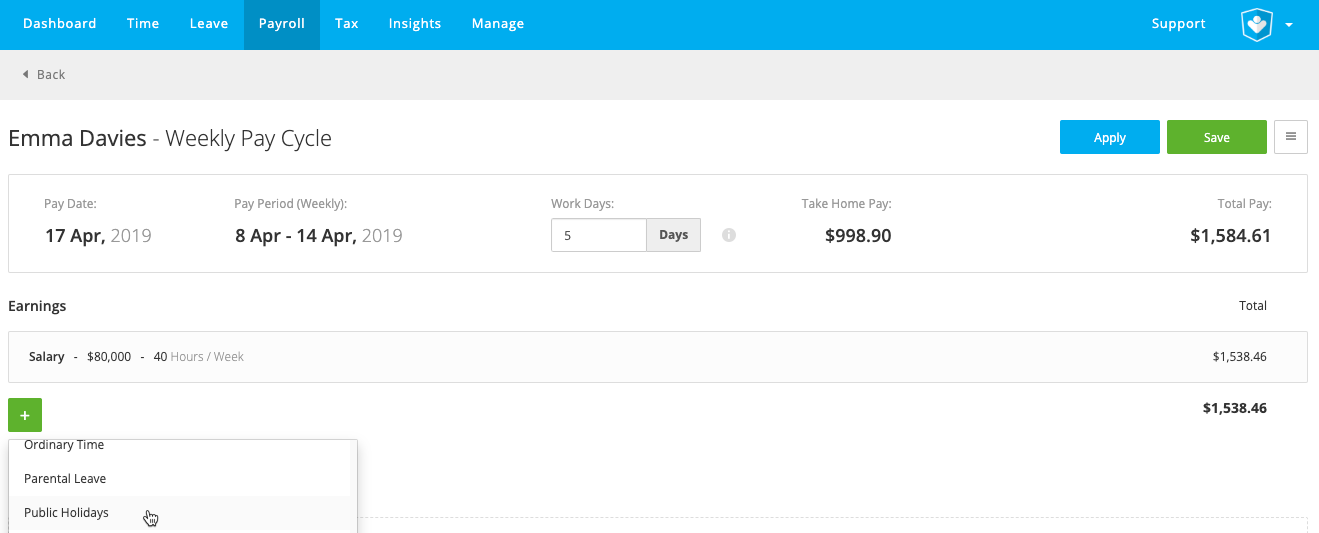The height and width of the screenshot is (533, 1319).
Task: Click the info icon next to Work Days
Action: click(x=729, y=235)
